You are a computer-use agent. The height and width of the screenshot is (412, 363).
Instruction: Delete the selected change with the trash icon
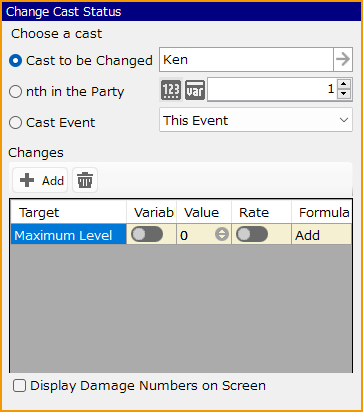pos(85,180)
